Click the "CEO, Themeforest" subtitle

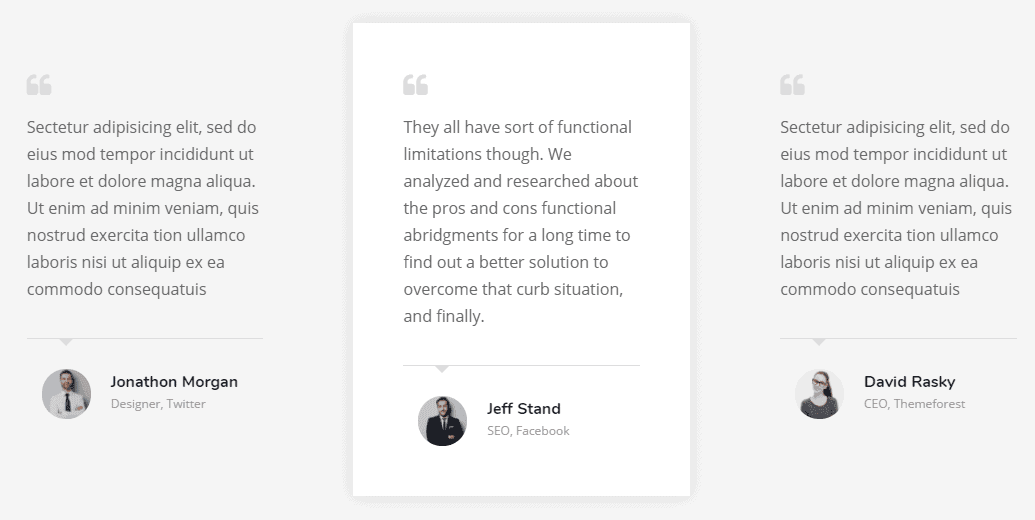tap(914, 404)
